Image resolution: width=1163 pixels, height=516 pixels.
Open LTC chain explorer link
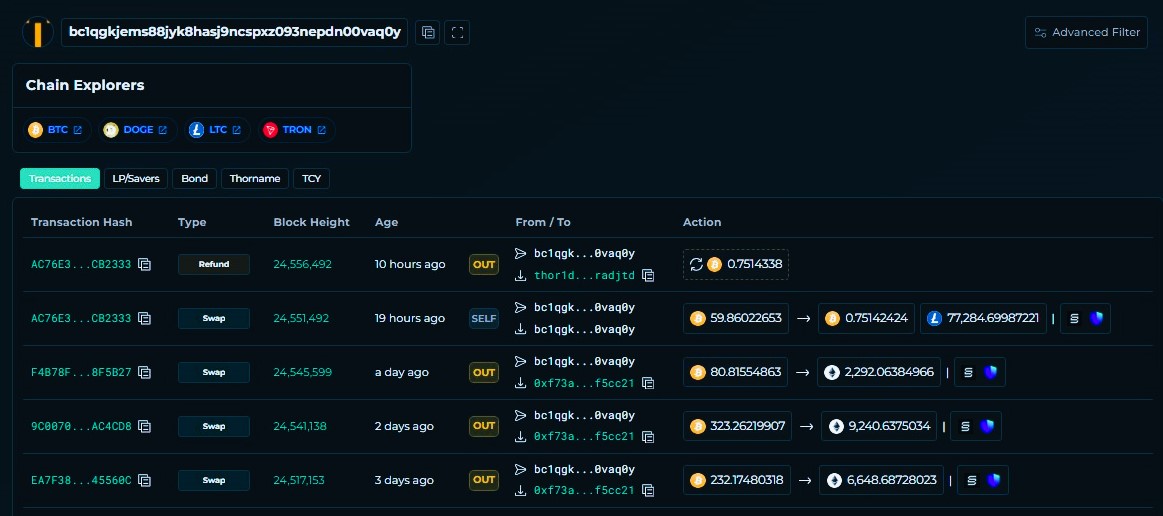point(216,130)
